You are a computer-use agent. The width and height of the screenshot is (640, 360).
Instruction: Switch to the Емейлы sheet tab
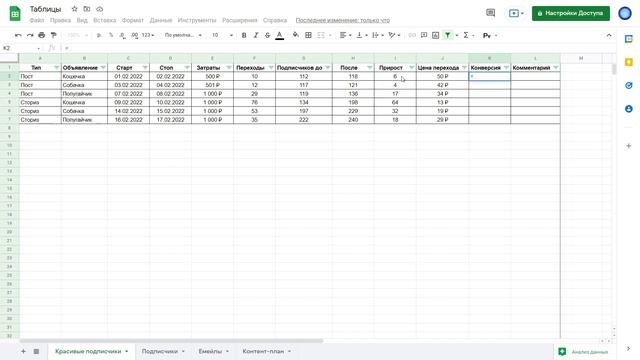point(210,351)
